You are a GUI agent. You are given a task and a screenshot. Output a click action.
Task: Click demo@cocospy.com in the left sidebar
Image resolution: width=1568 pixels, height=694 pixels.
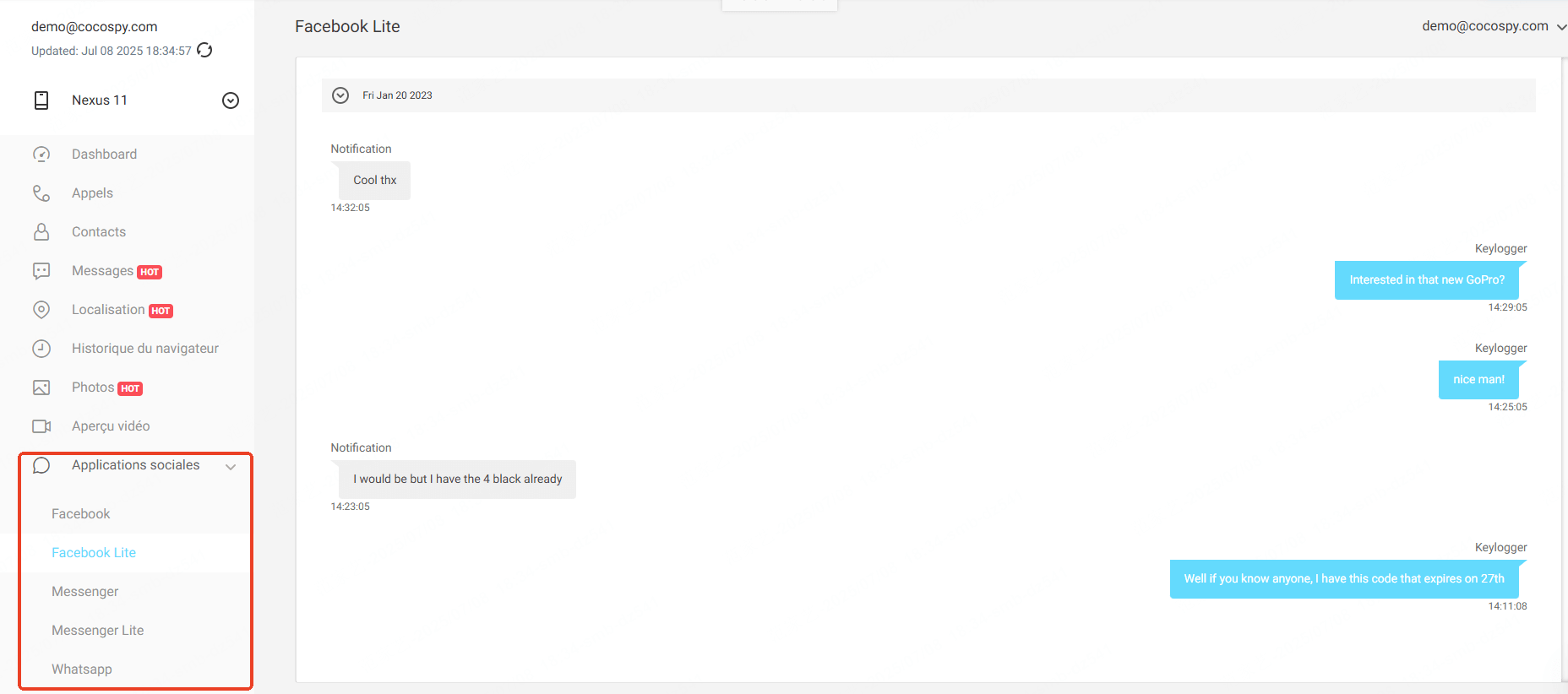95,27
